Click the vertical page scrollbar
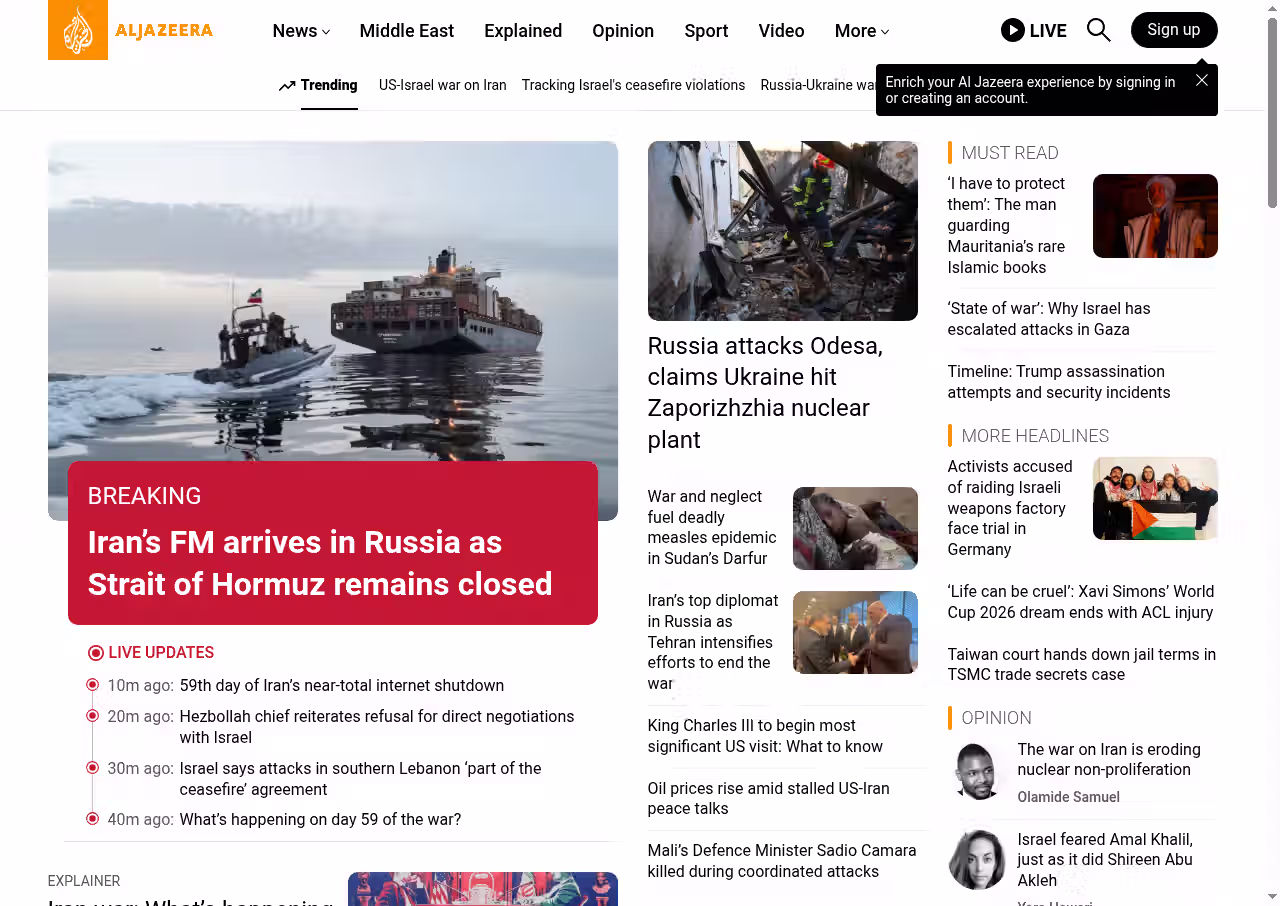 tap(1272, 453)
